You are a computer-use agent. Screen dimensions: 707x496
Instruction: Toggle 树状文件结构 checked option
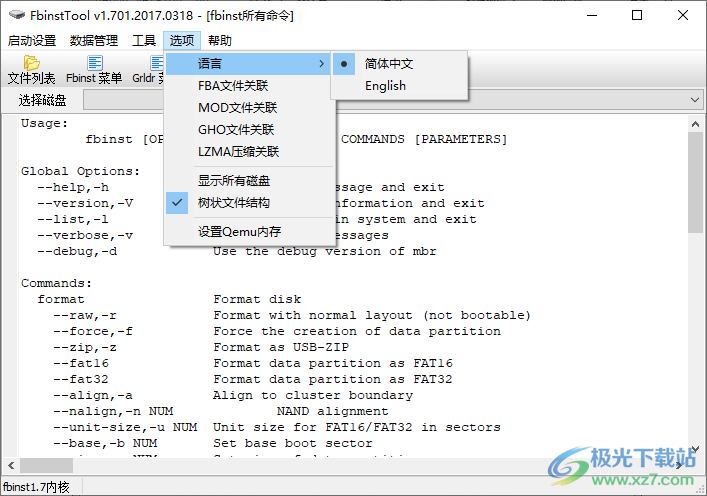pos(250,203)
